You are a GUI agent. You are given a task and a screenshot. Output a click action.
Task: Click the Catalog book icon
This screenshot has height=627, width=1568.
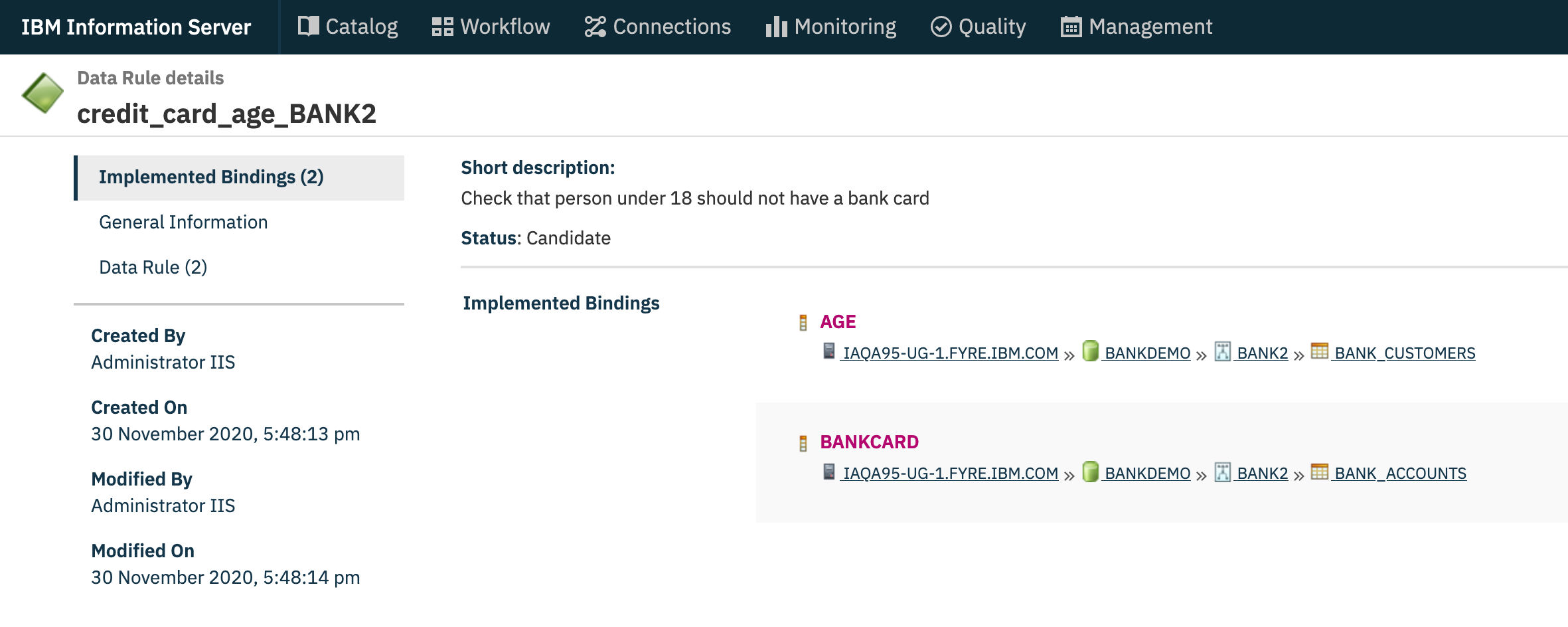pos(308,27)
